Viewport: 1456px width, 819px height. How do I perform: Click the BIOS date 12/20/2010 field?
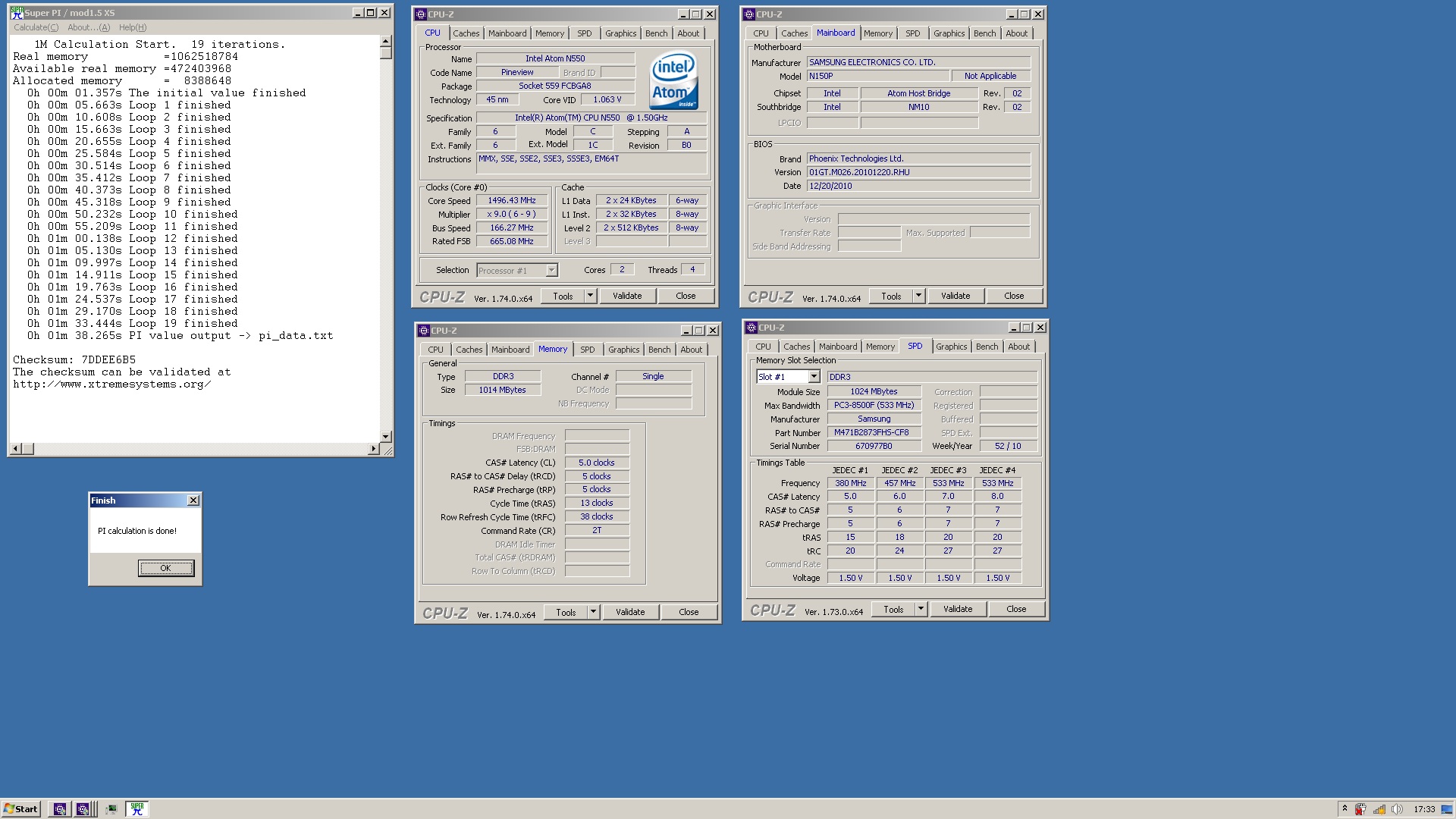tap(918, 186)
